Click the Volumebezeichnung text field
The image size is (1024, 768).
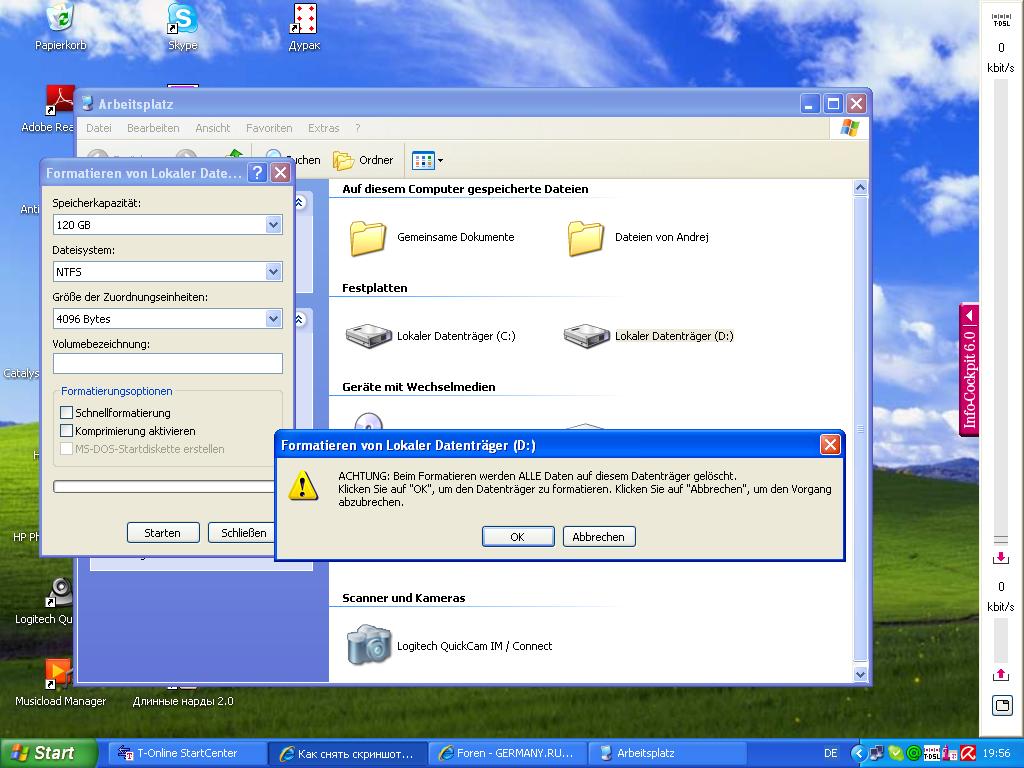pyautogui.click(x=167, y=364)
